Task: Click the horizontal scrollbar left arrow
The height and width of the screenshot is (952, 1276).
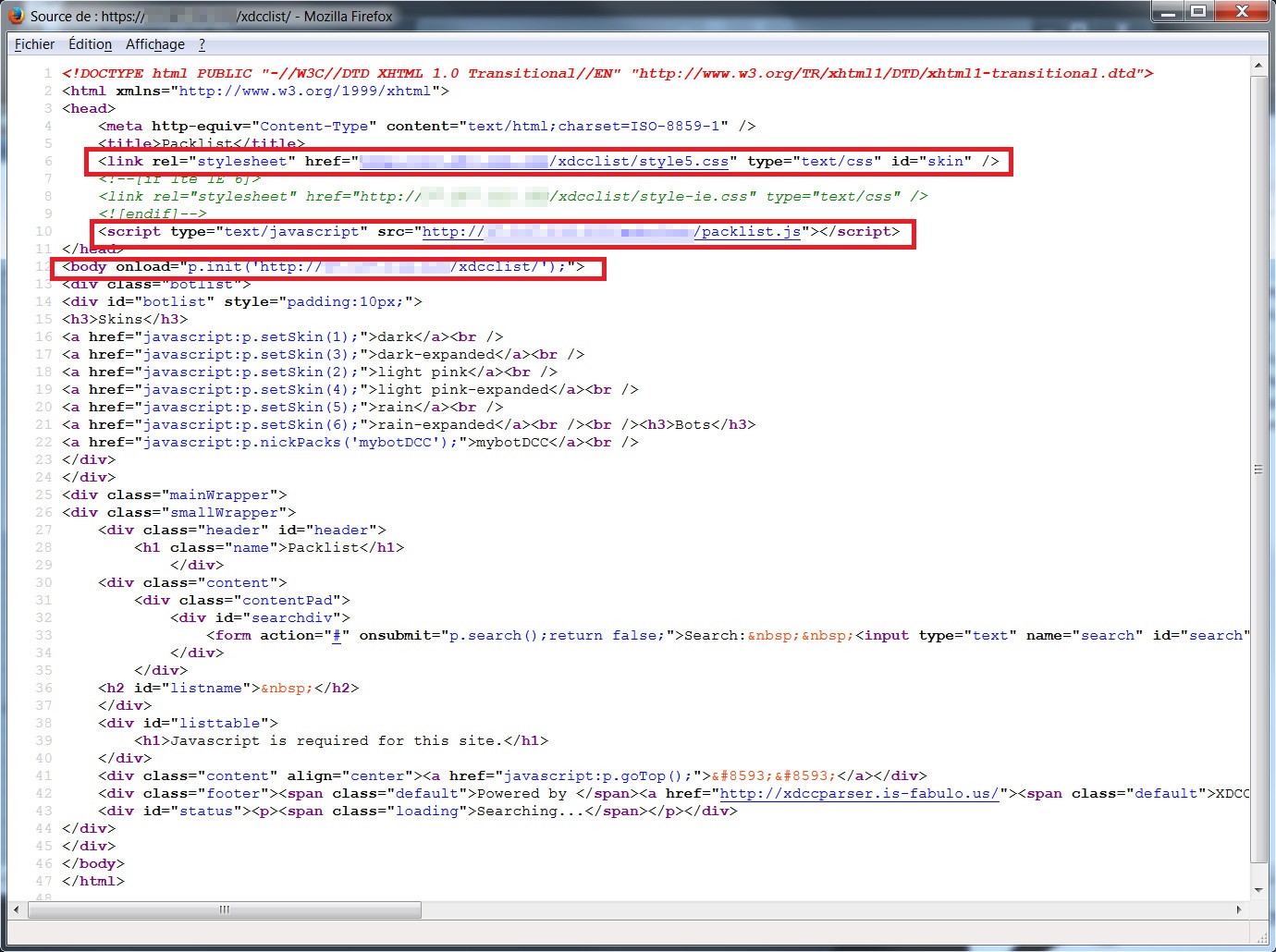Action: [x=17, y=909]
